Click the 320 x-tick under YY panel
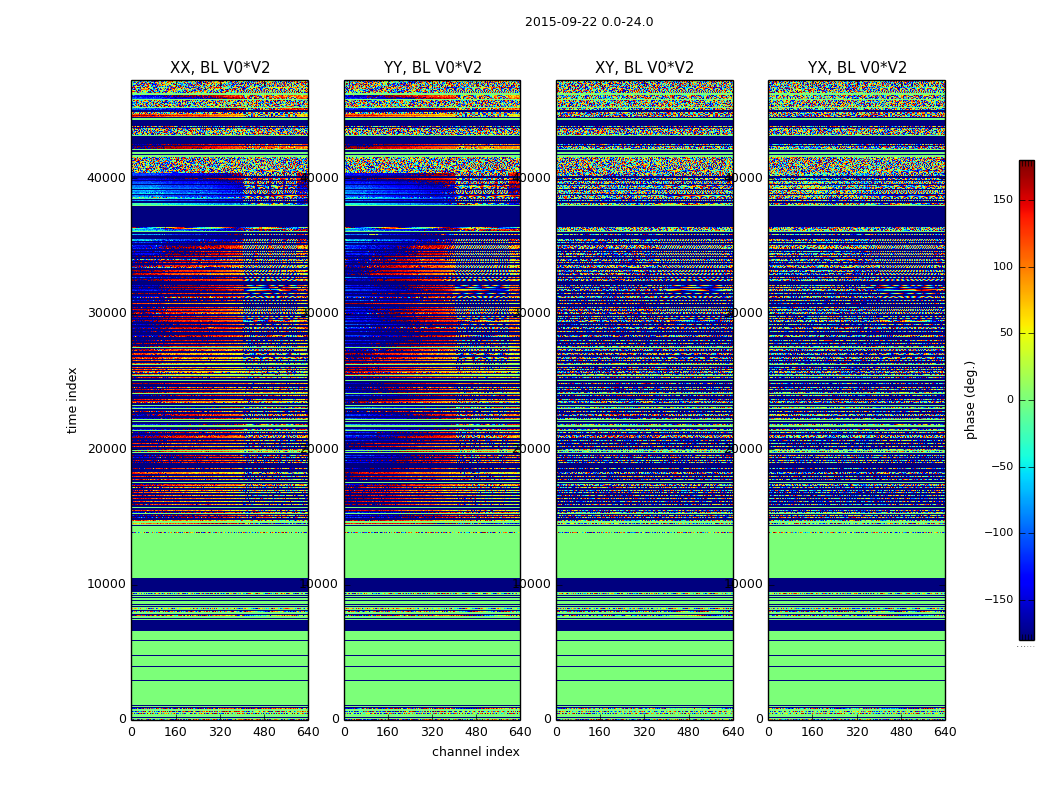1050x800 pixels. [x=432, y=732]
